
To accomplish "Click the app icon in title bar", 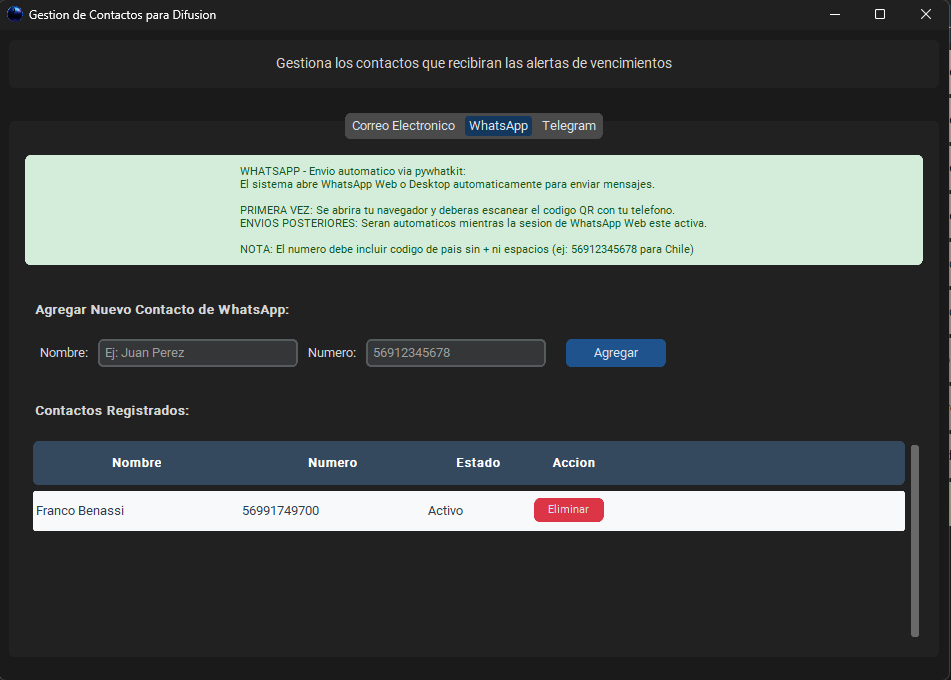I will coord(15,14).
